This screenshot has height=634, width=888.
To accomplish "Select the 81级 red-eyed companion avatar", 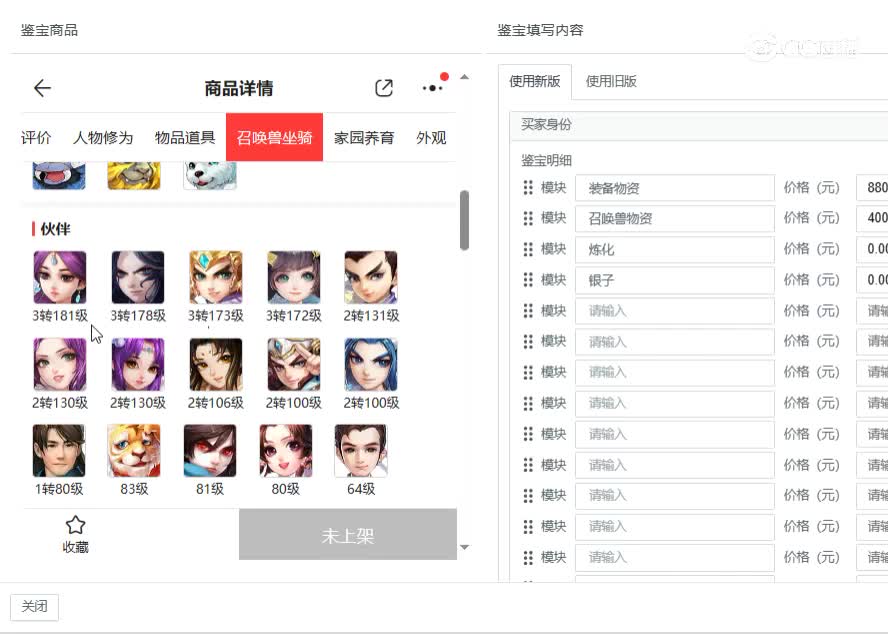I will (x=210, y=451).
